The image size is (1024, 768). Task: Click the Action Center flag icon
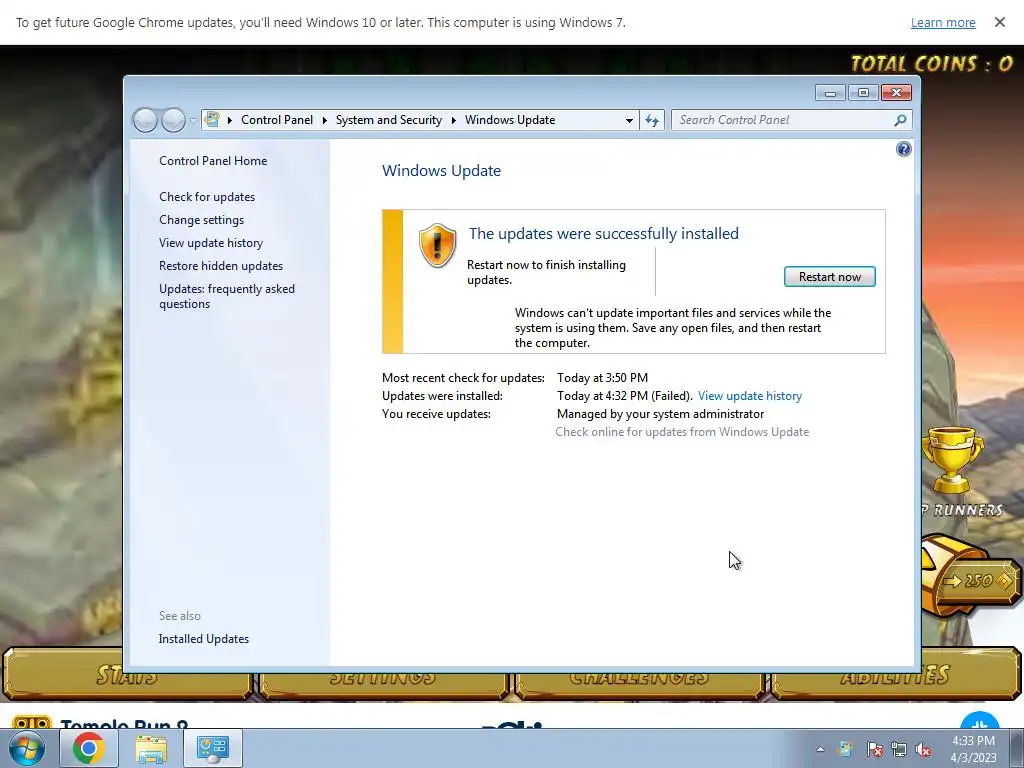874,749
